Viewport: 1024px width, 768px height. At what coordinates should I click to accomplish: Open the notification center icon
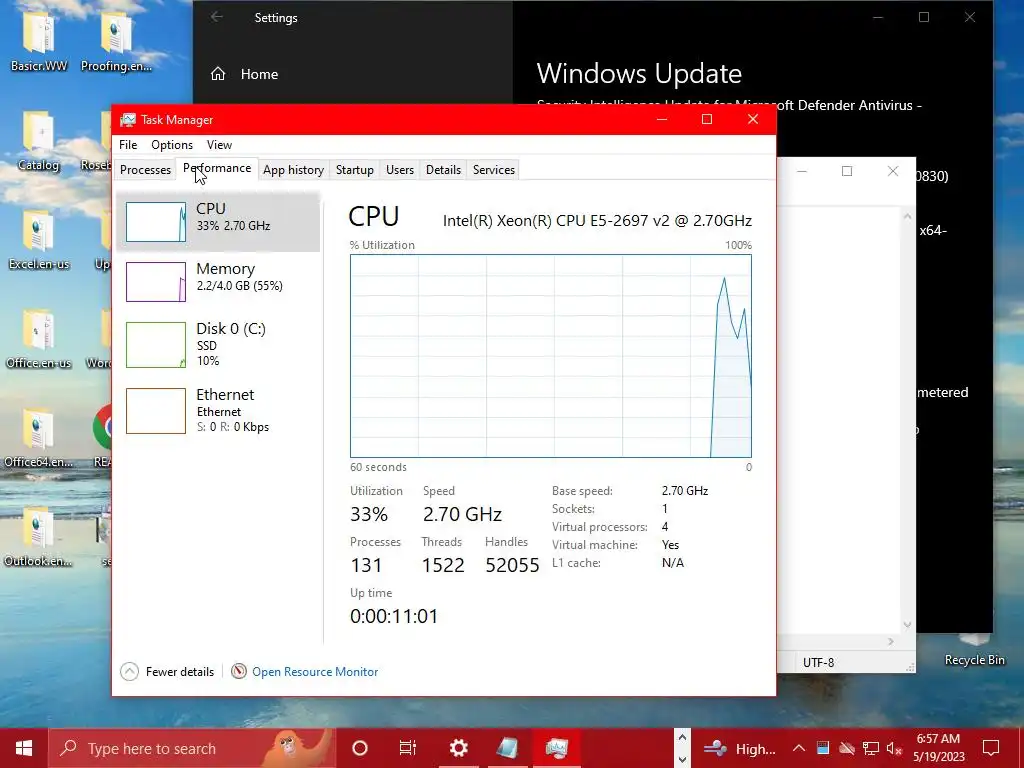pyautogui.click(x=991, y=748)
